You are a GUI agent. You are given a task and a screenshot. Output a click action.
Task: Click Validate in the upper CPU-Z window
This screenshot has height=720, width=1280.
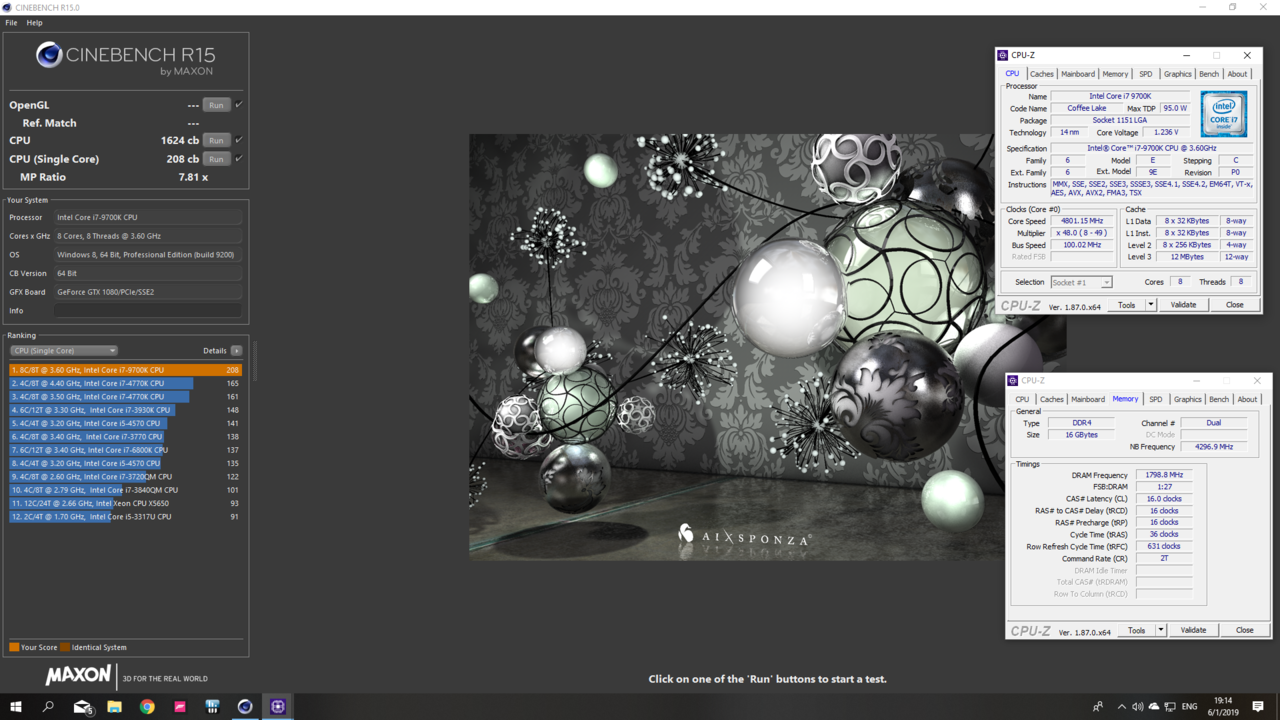pyautogui.click(x=1183, y=305)
